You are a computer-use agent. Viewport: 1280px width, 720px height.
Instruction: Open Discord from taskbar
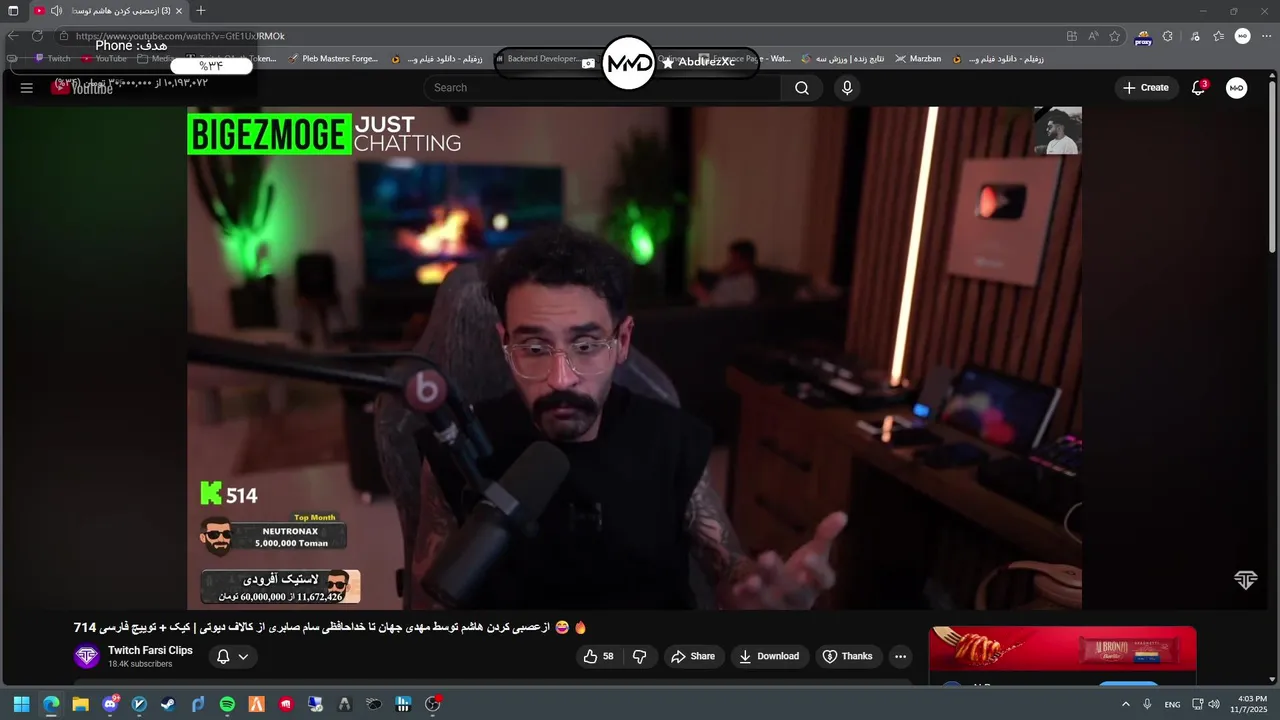(110, 704)
